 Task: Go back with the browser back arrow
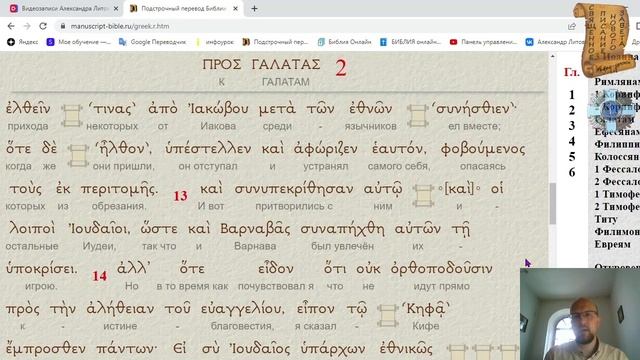coord(11,26)
